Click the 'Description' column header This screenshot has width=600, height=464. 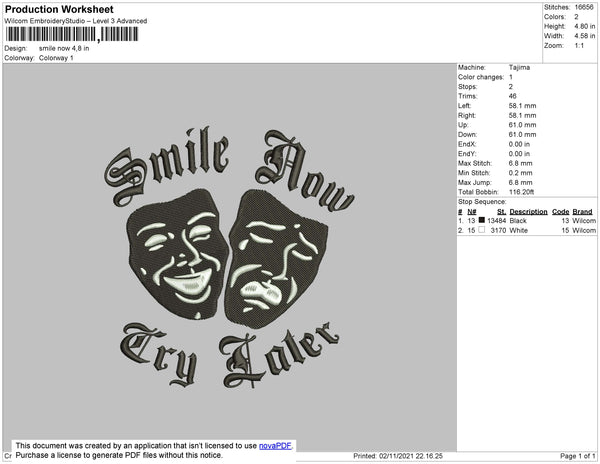(528, 212)
